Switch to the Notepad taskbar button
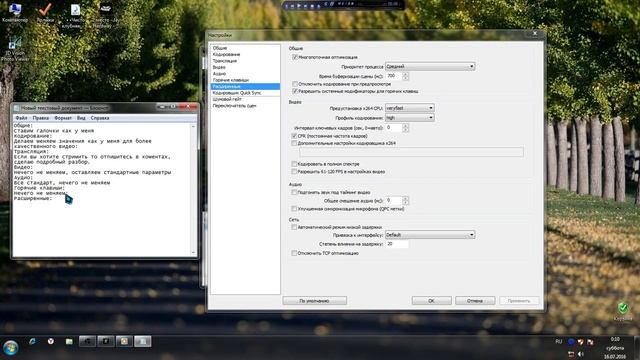640x360 pixels. pos(143,341)
